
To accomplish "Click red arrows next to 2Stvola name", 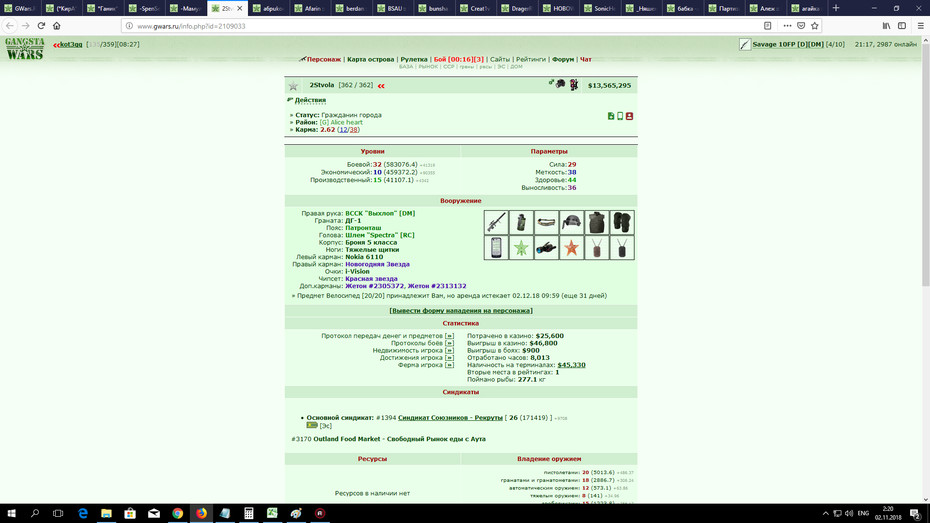I will [381, 86].
